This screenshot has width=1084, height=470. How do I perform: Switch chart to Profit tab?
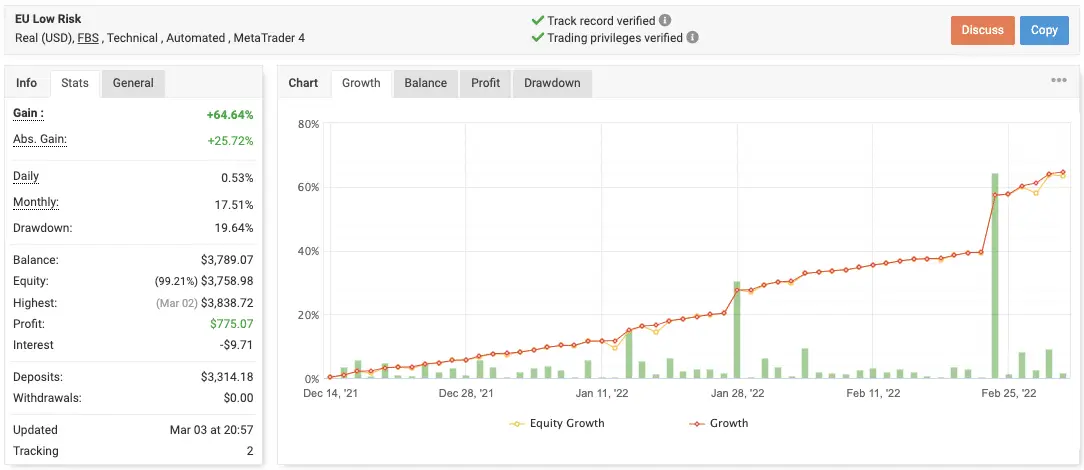point(485,83)
